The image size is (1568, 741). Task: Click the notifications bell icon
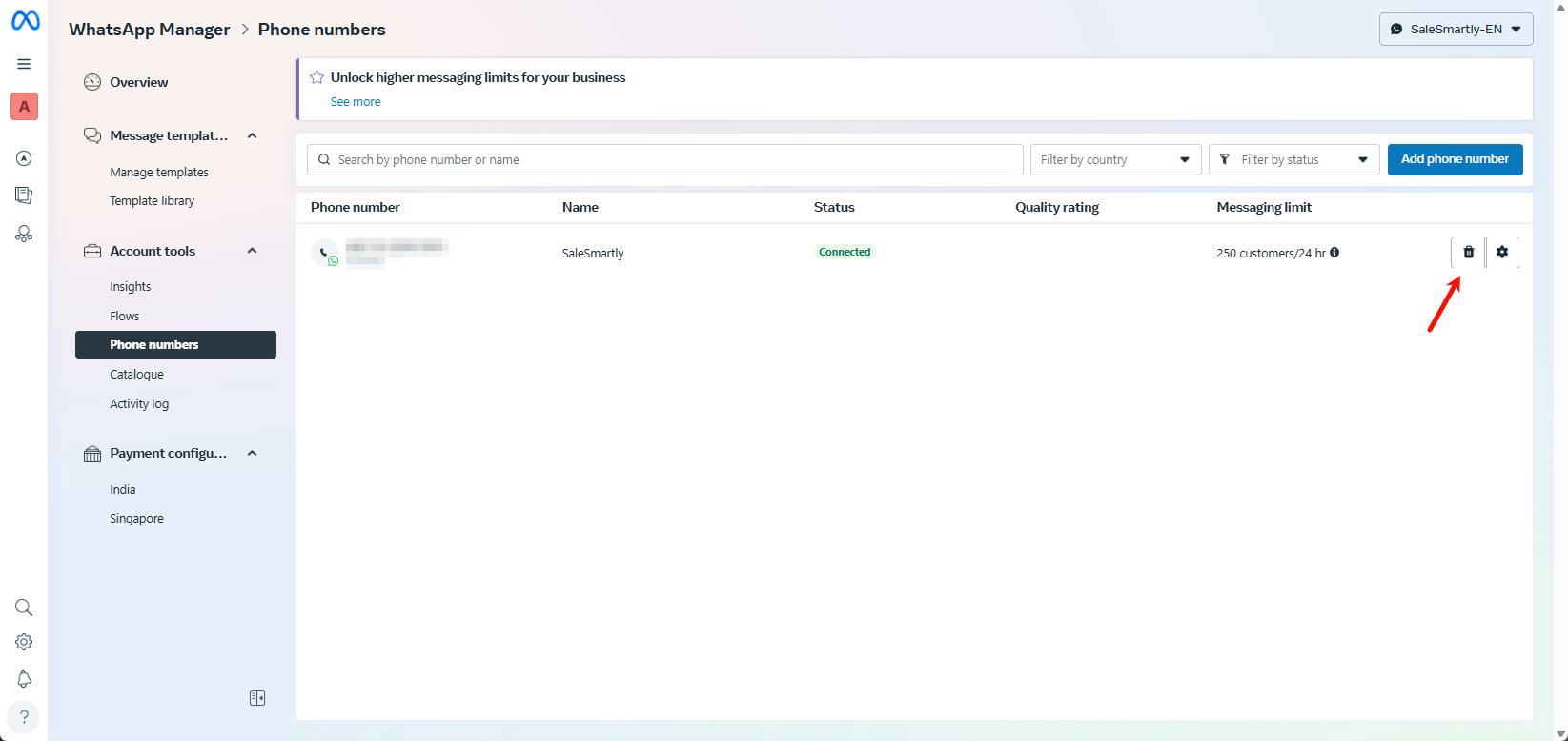coord(24,679)
